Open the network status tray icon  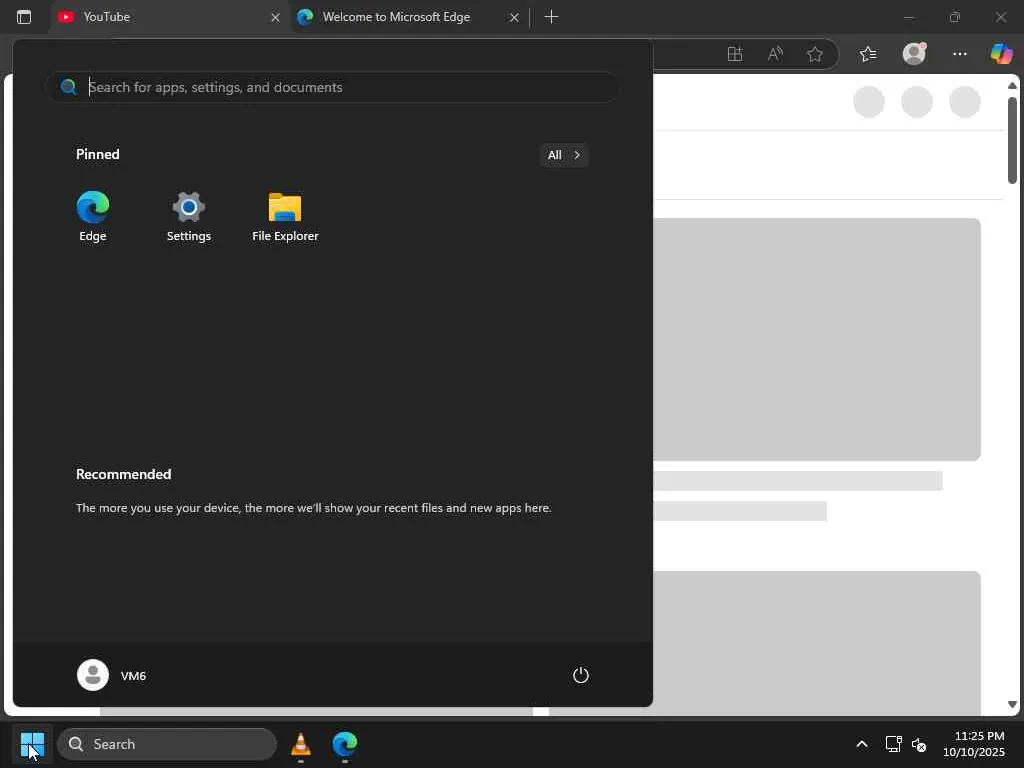tap(893, 744)
